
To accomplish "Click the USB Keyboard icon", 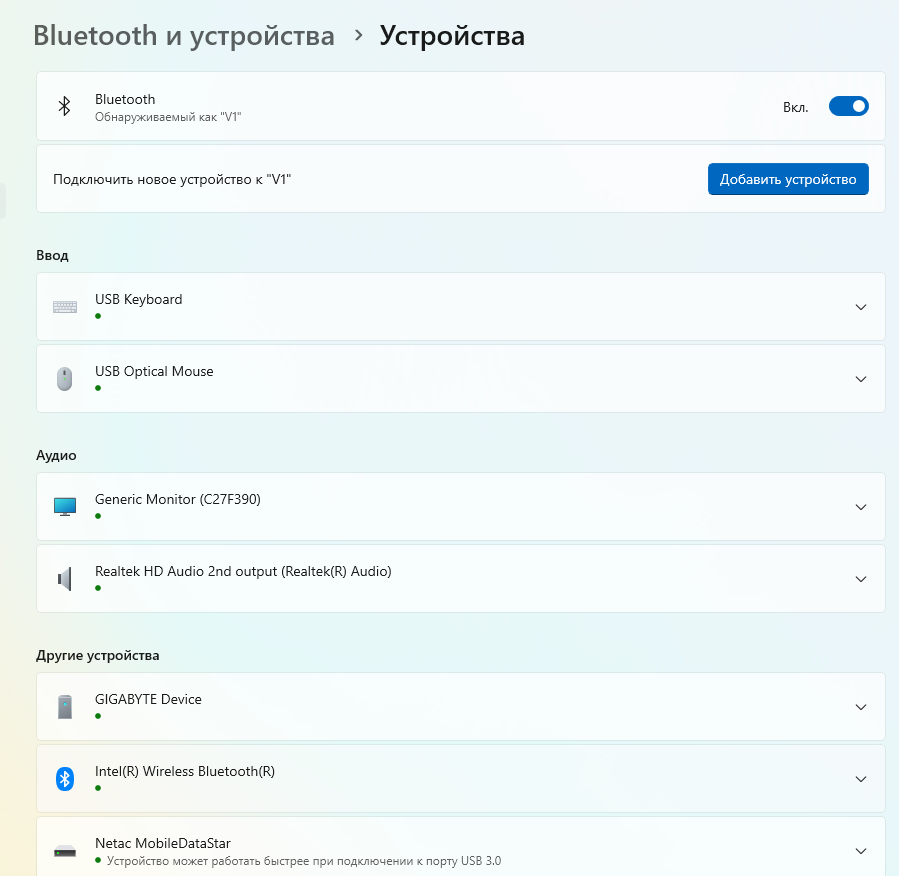I will (65, 307).
